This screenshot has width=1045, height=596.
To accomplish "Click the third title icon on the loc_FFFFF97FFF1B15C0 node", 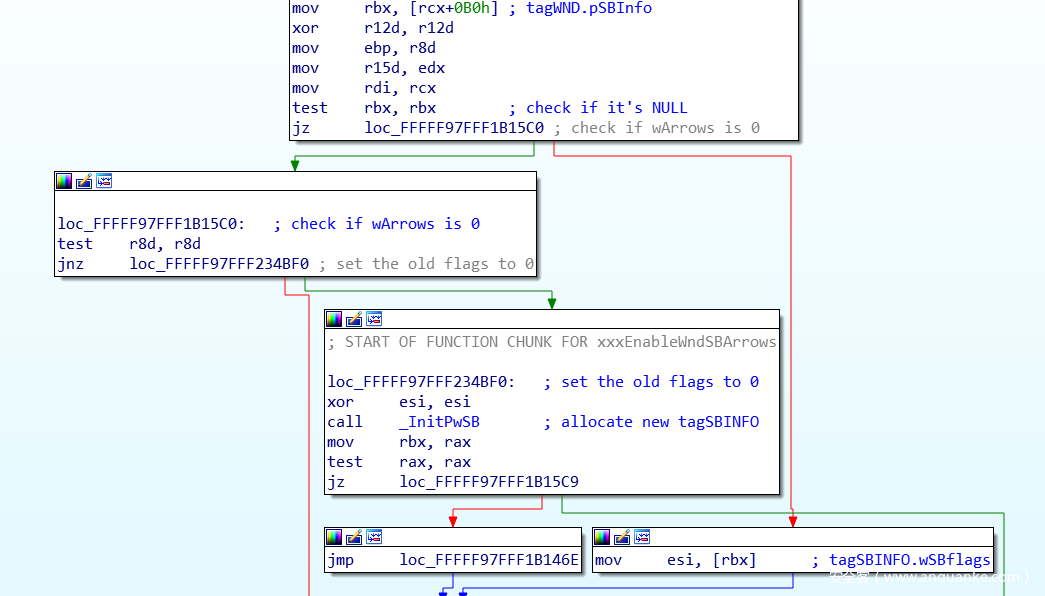I will coord(104,181).
